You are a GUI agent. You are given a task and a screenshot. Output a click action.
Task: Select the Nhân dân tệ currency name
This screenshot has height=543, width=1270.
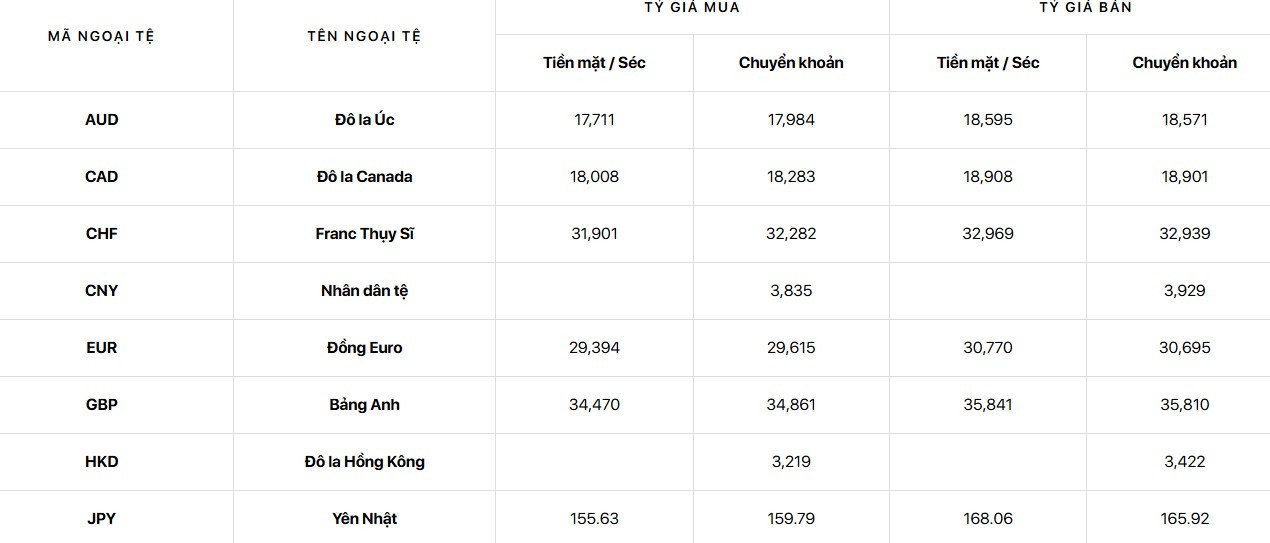coord(365,291)
